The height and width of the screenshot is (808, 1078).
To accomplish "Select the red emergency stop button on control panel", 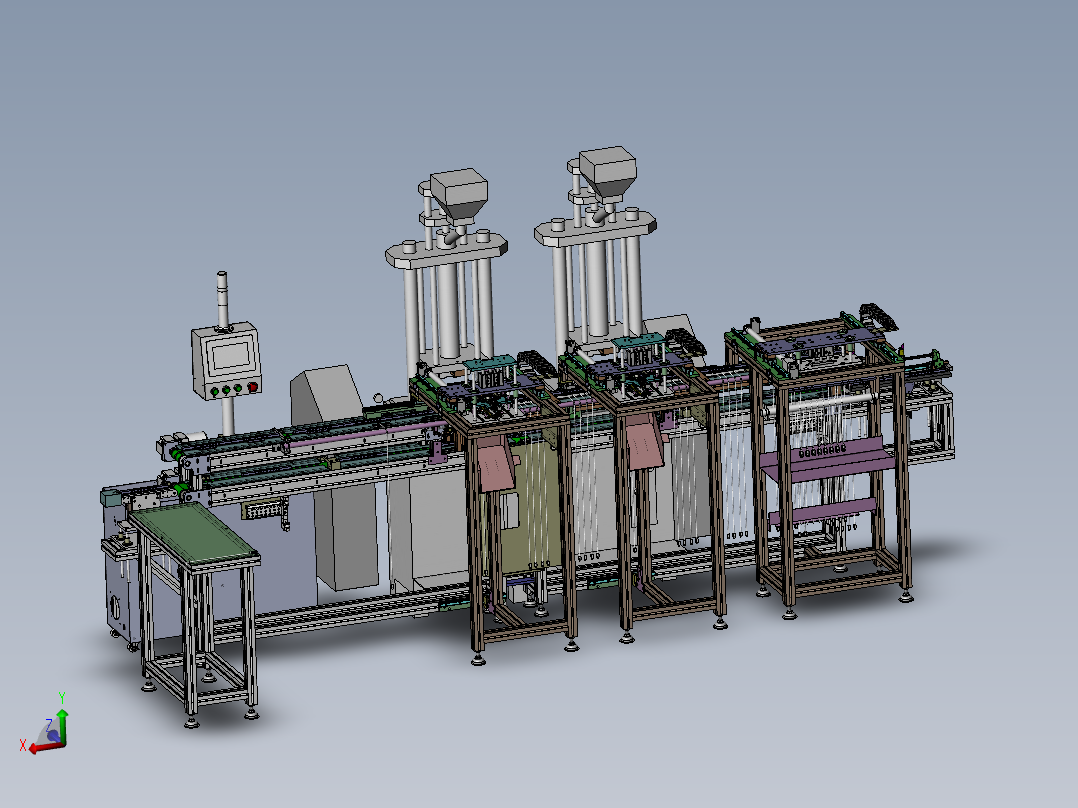I will pos(253,387).
